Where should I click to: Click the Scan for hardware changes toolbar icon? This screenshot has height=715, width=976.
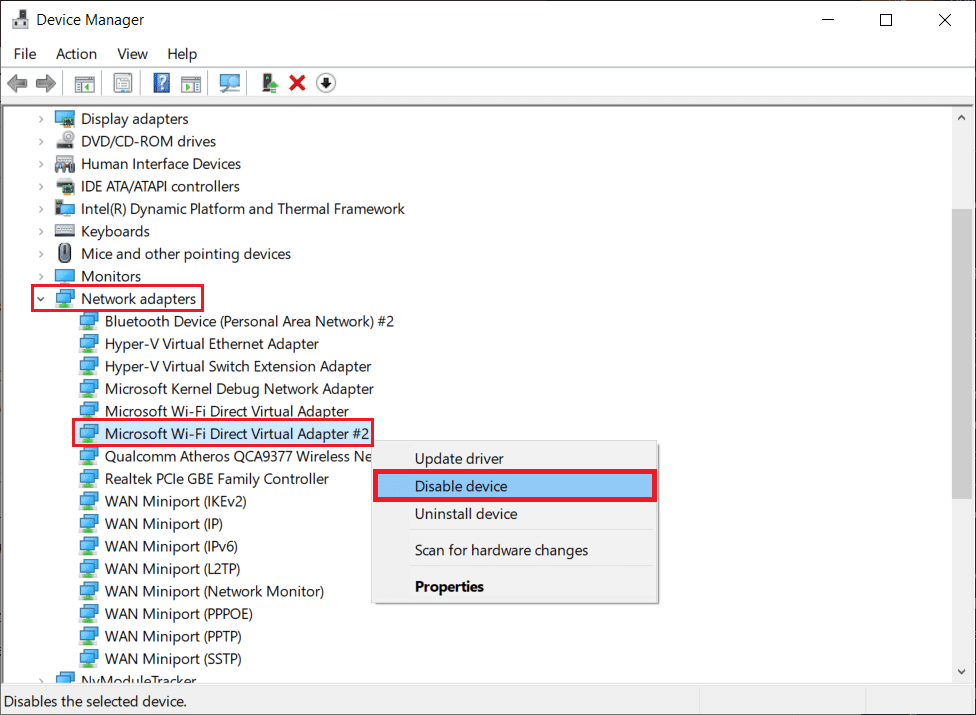pyautogui.click(x=229, y=82)
